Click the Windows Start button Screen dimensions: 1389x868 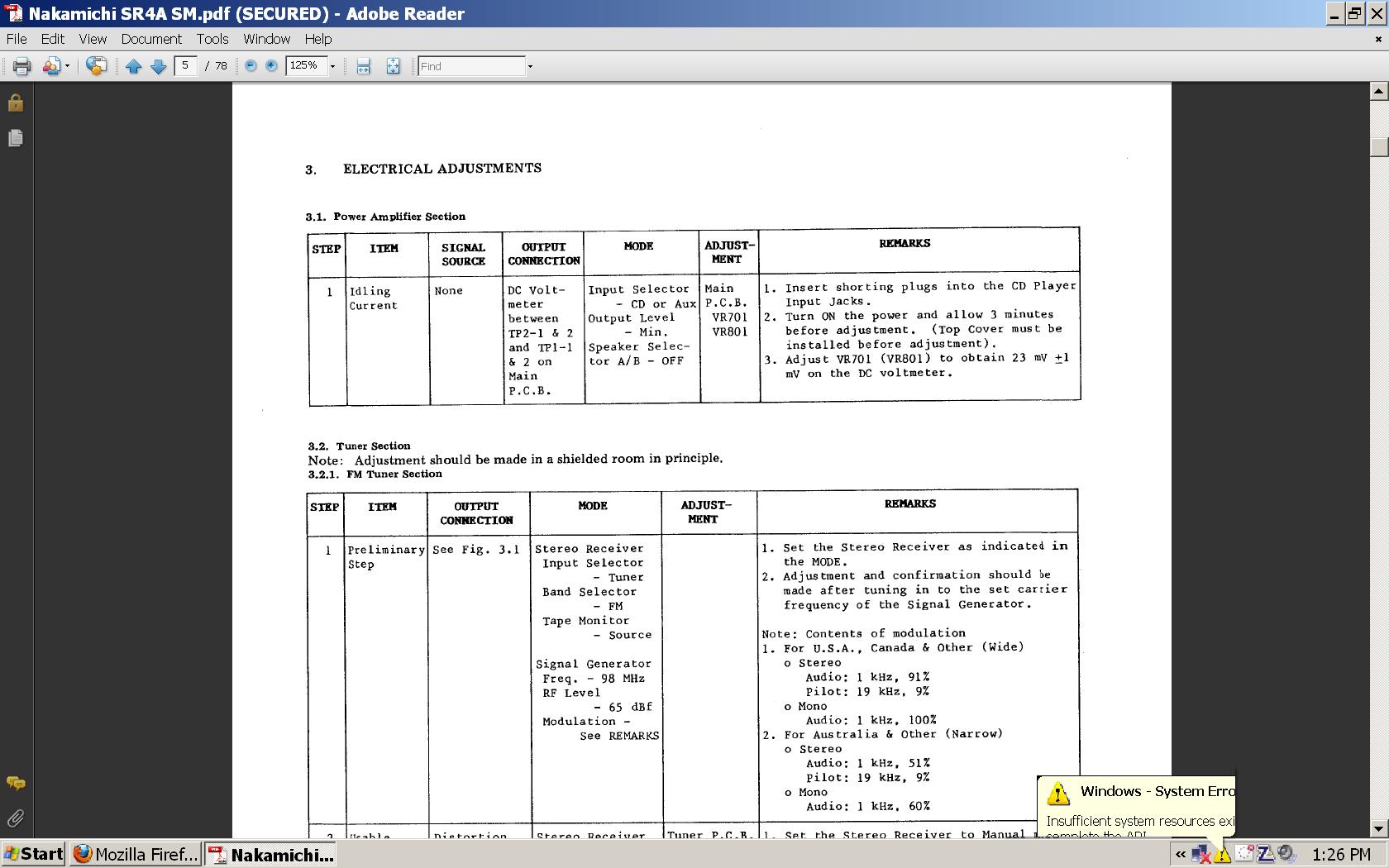(33, 854)
